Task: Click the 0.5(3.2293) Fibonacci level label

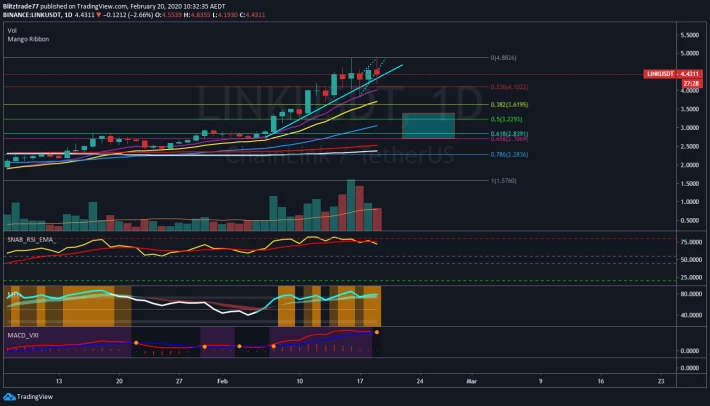Action: tap(506, 119)
